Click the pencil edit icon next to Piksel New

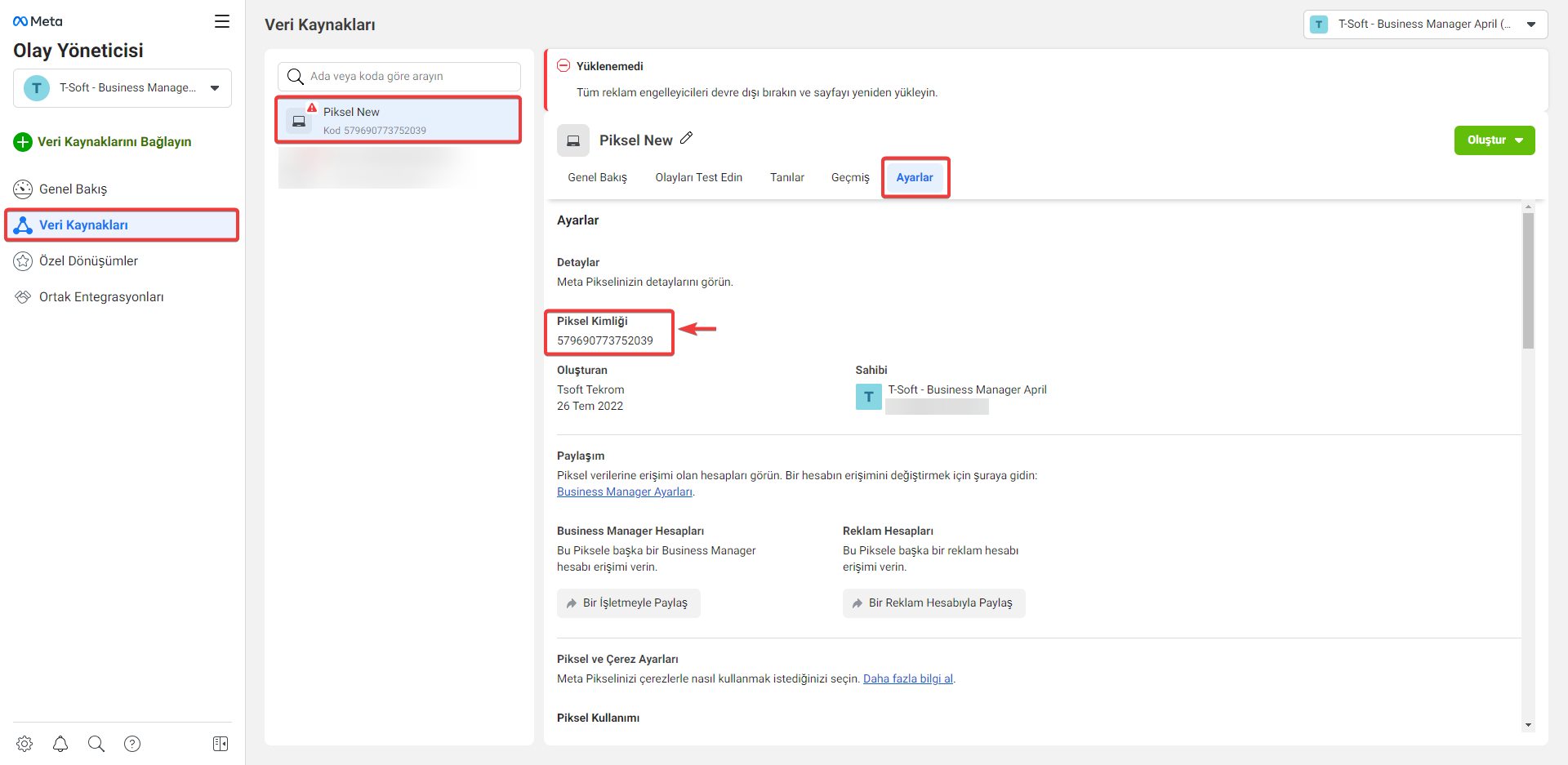pos(687,139)
